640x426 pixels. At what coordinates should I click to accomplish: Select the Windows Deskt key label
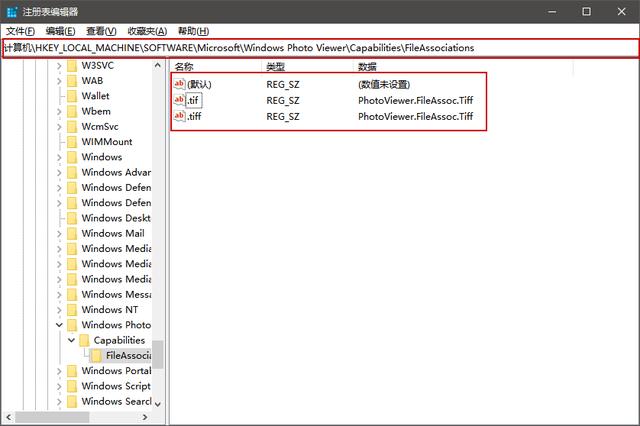[116, 218]
